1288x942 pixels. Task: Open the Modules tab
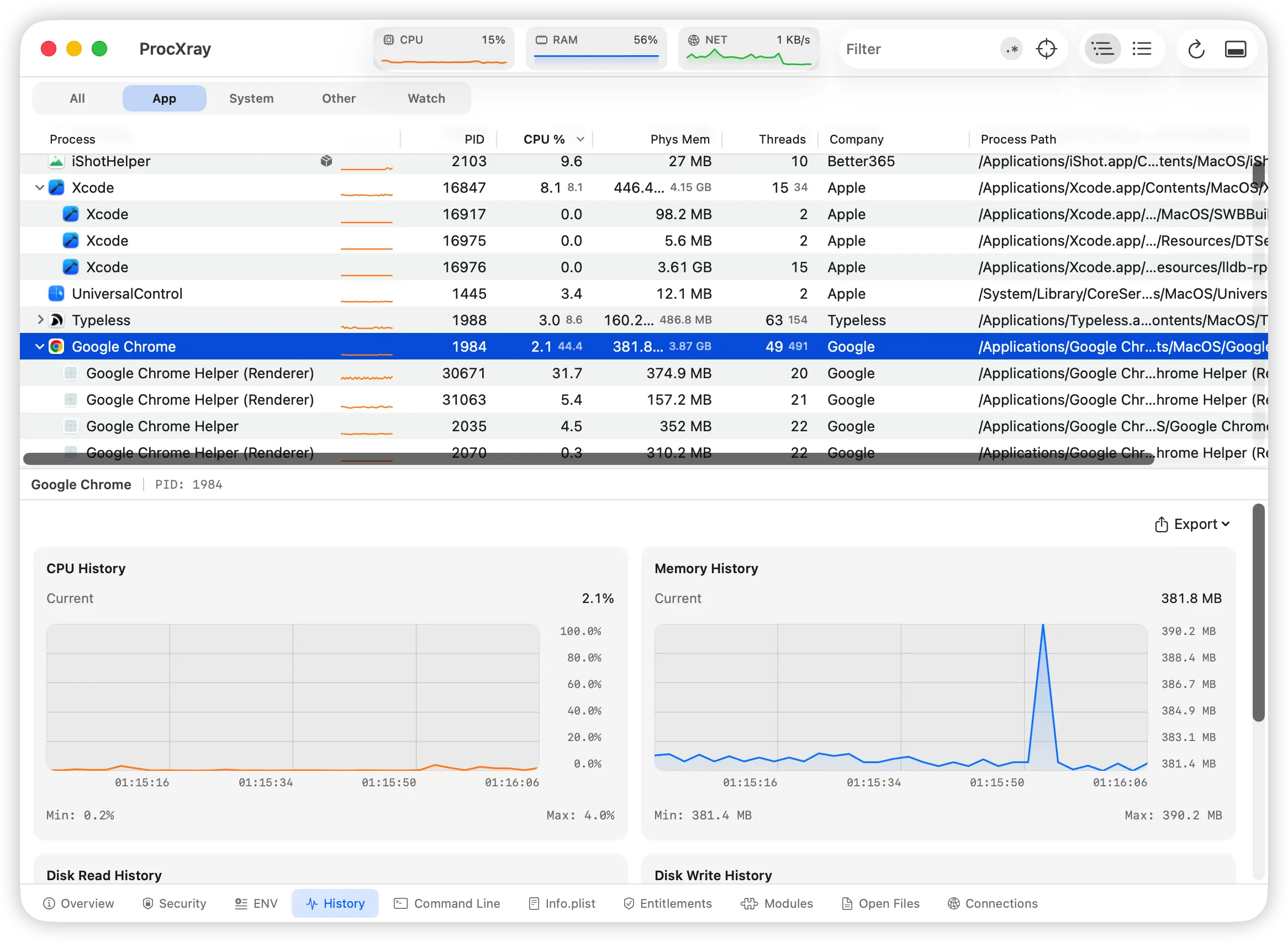pos(777,903)
